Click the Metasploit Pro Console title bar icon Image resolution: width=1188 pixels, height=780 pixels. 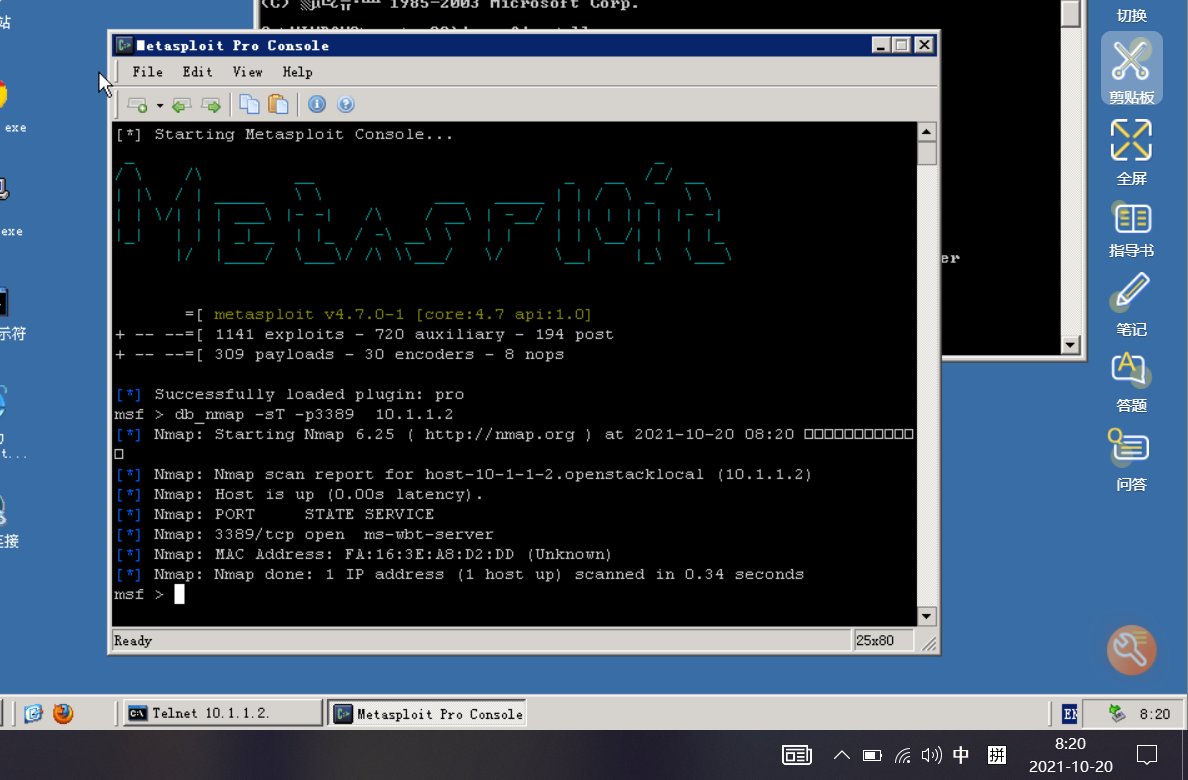[124, 45]
